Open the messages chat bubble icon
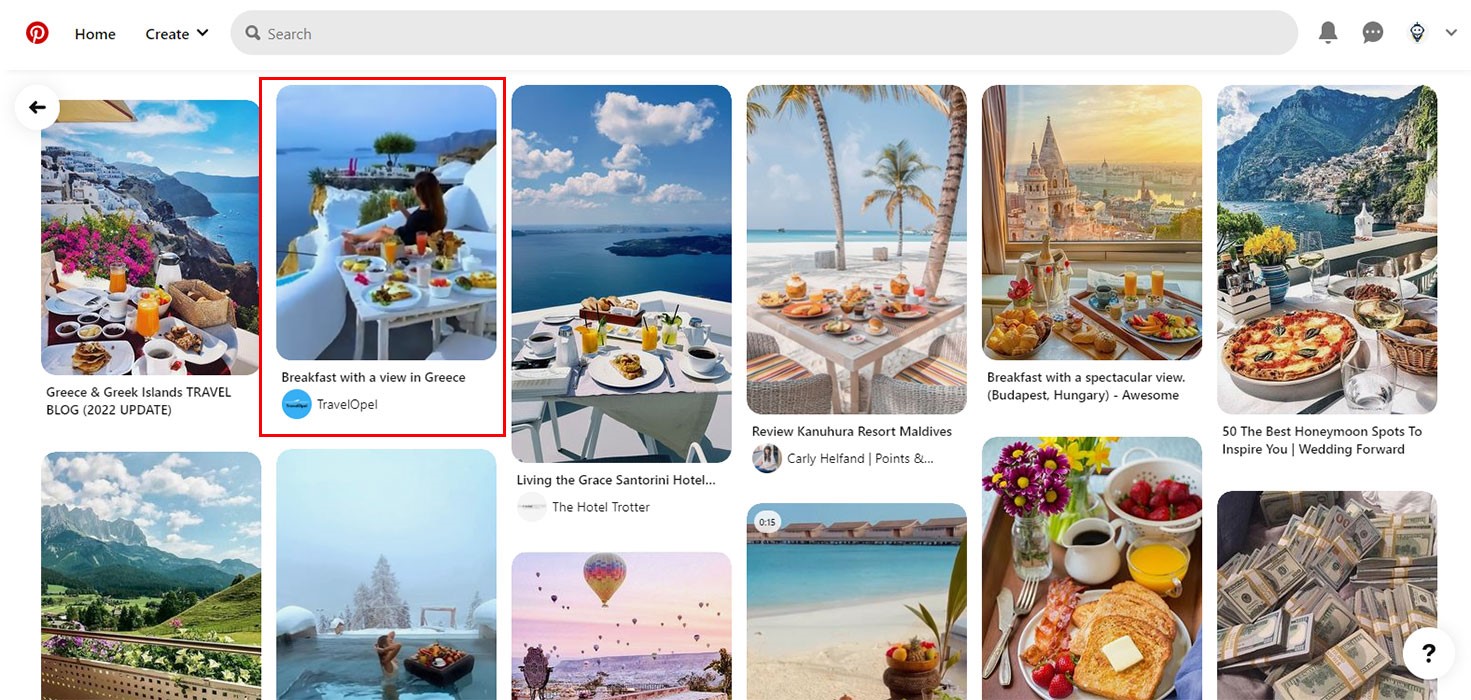 1373,33
